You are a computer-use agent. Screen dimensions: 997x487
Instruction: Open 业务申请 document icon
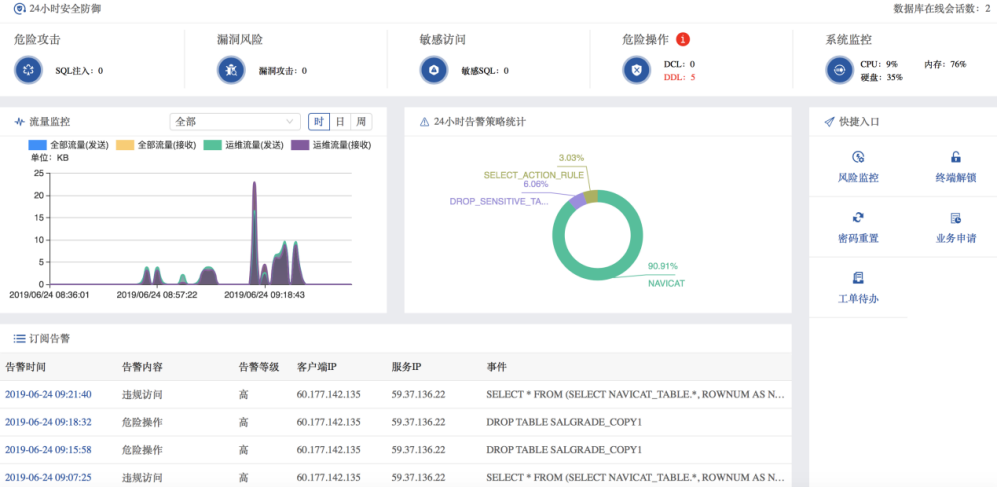pyautogui.click(x=956, y=218)
